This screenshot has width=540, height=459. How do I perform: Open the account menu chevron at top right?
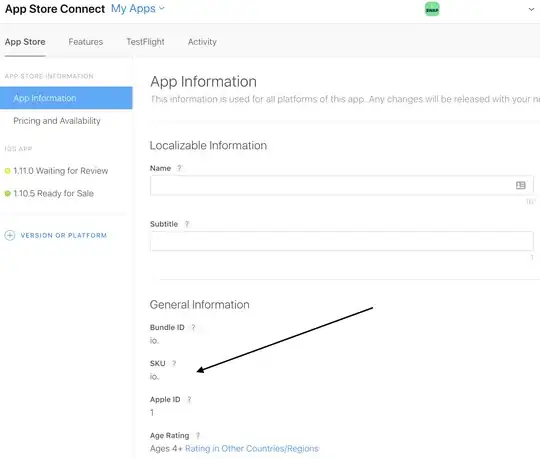coord(531,9)
